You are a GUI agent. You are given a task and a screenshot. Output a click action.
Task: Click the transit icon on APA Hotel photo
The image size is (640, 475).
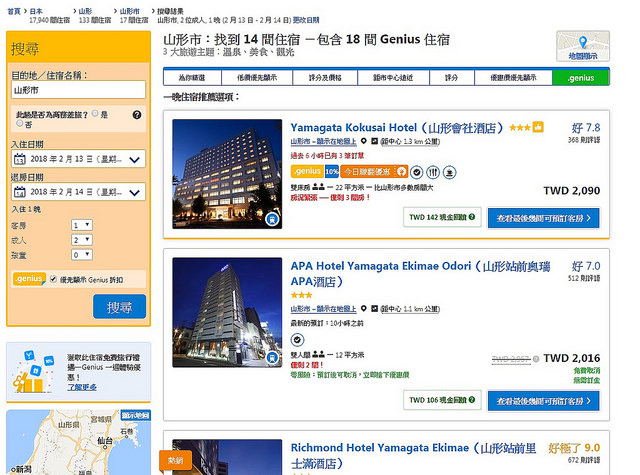pos(272,358)
